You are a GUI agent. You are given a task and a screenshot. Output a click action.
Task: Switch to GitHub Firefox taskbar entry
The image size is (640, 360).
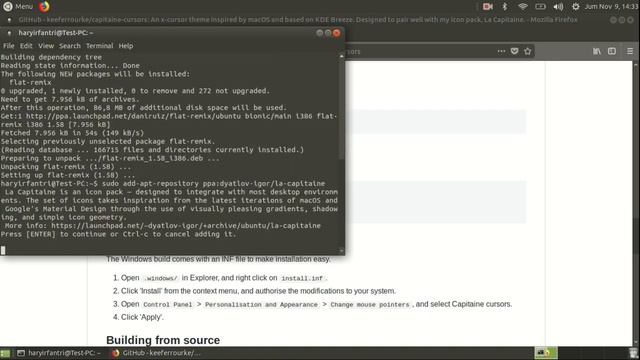point(157,353)
